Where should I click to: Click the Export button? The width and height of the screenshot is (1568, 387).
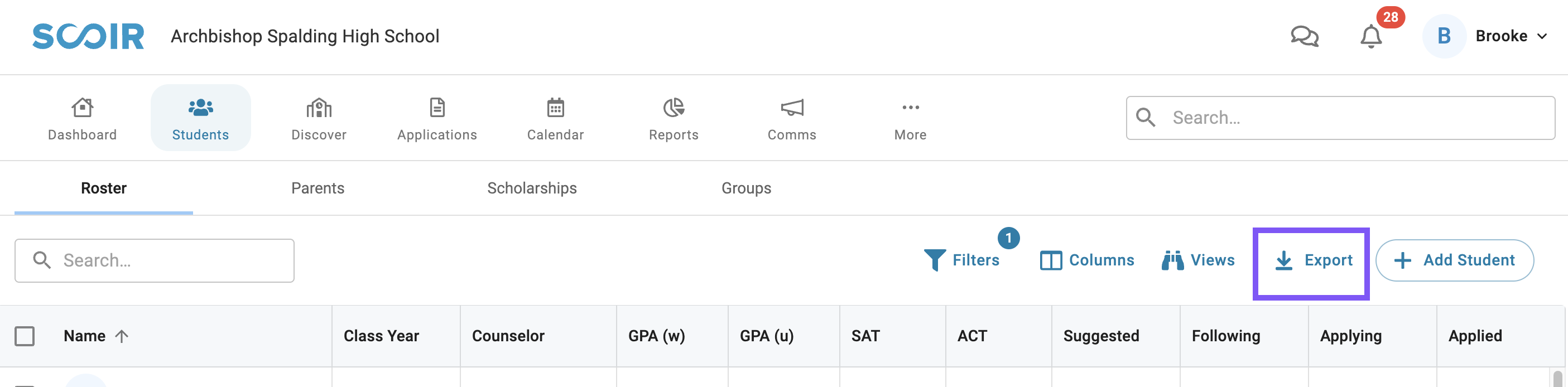coord(1313,260)
